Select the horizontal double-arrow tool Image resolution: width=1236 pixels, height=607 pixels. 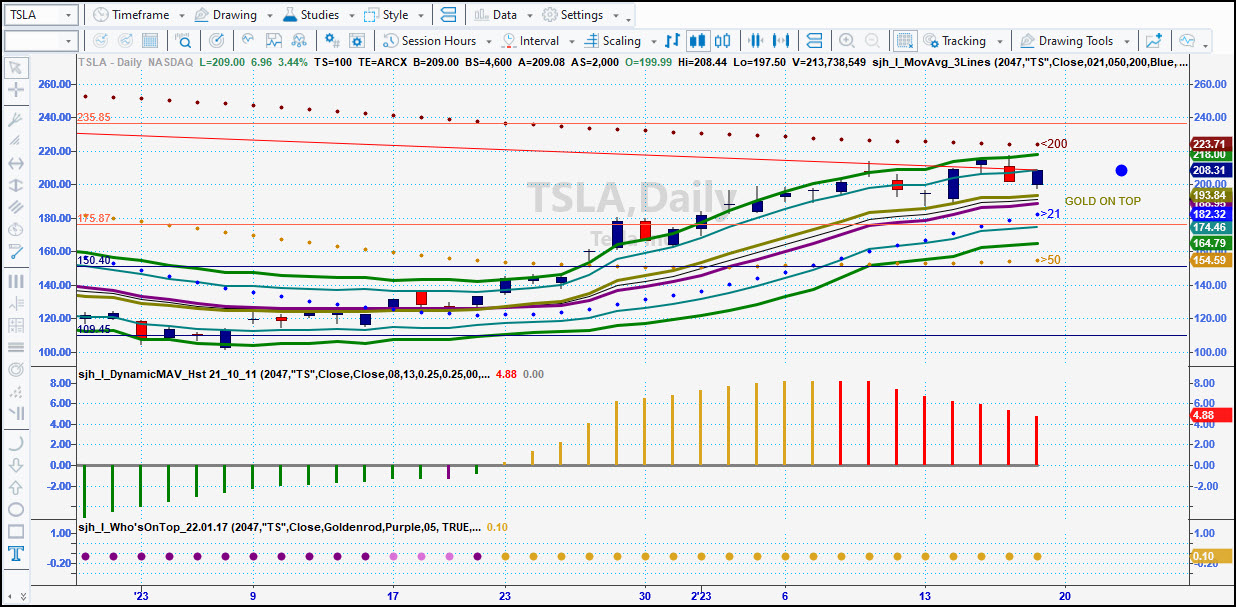point(16,163)
